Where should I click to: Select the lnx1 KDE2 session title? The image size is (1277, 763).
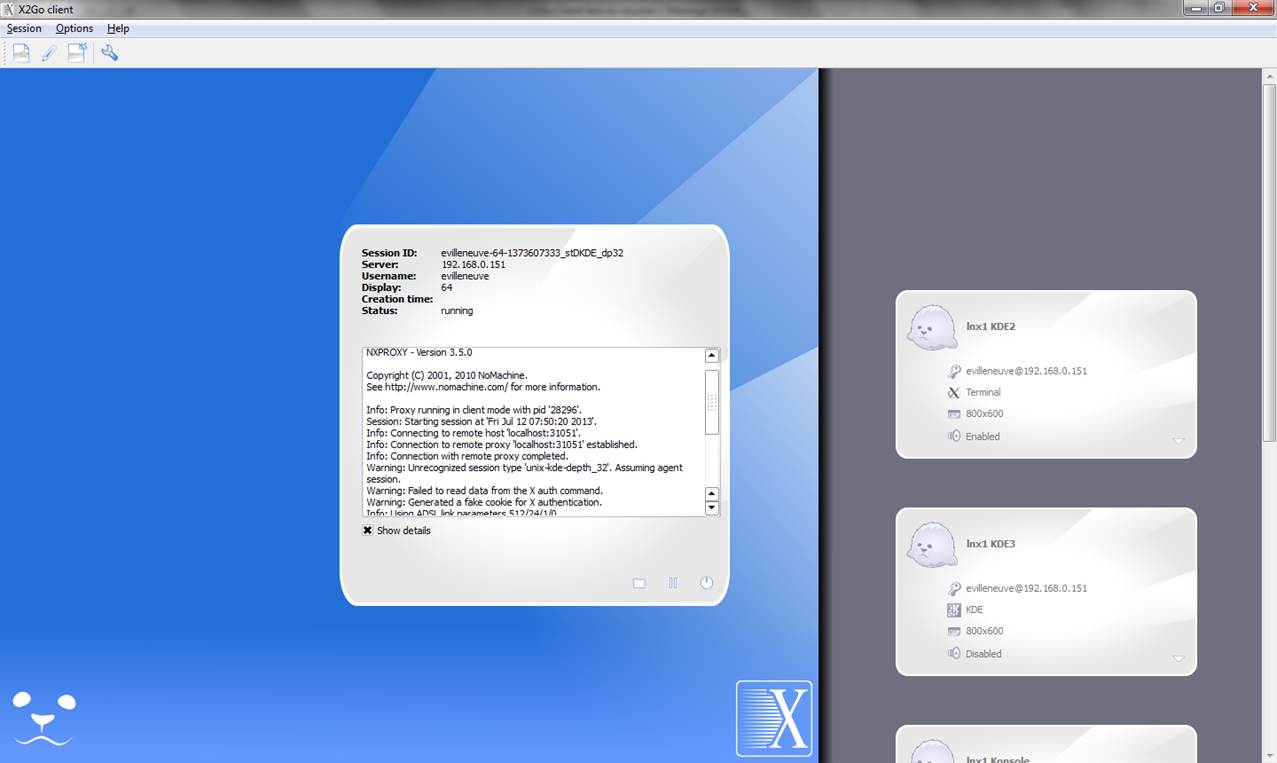coord(991,327)
